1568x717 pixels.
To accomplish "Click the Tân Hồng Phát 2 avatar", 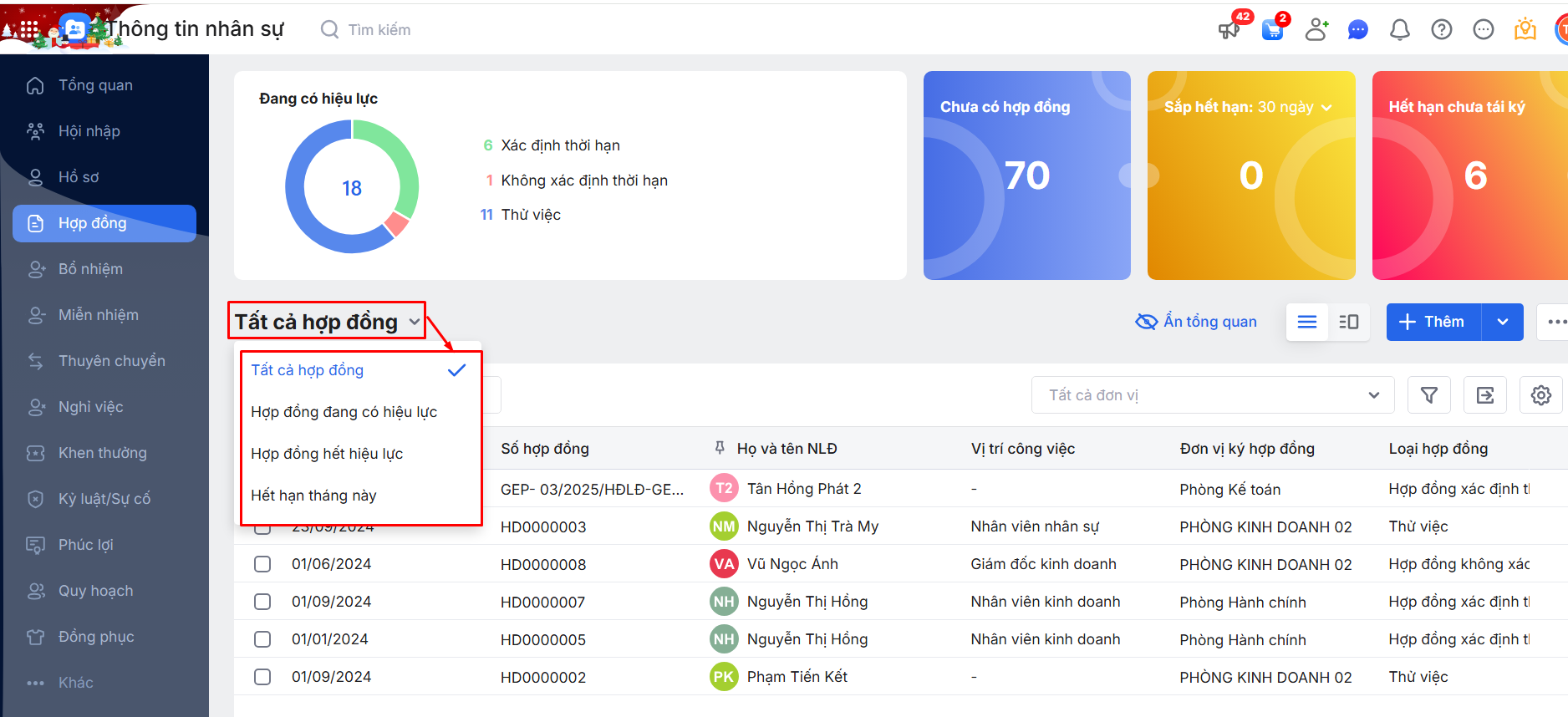I will 724,489.
